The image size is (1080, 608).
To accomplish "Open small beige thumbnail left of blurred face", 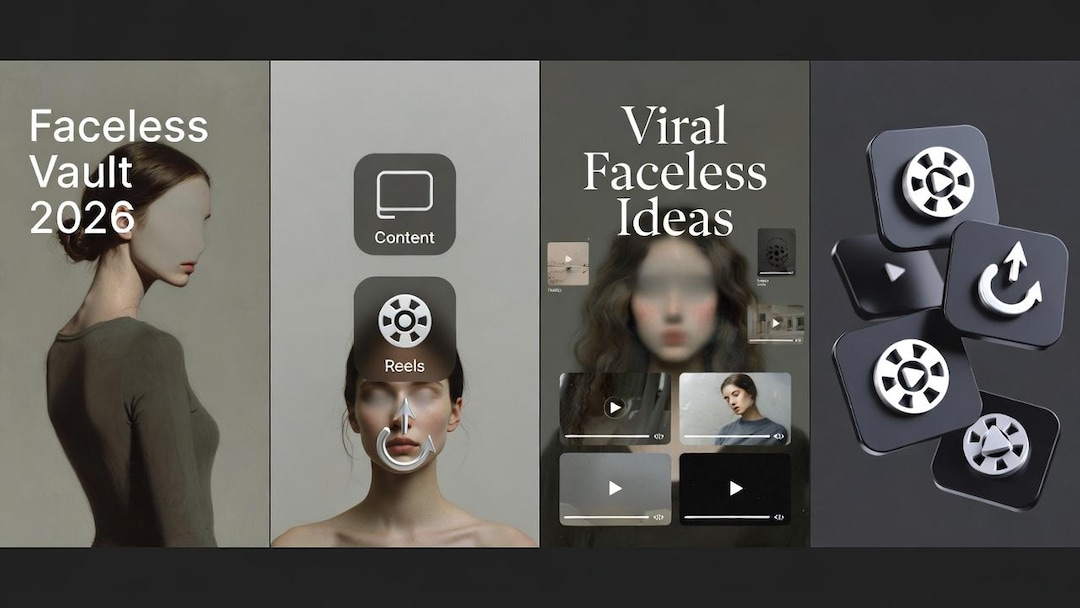I will [x=568, y=263].
